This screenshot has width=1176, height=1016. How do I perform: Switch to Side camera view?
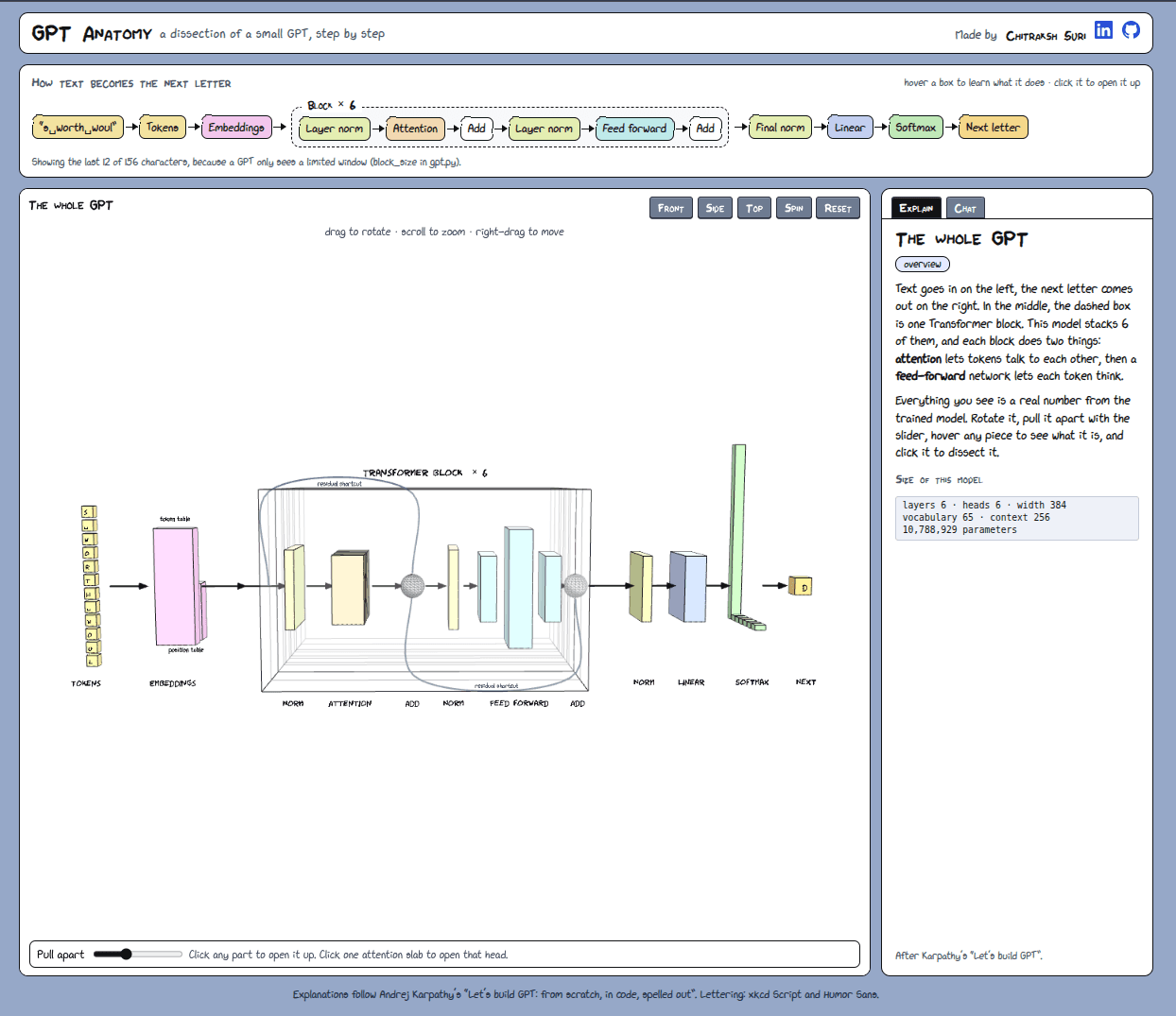pyautogui.click(x=715, y=208)
